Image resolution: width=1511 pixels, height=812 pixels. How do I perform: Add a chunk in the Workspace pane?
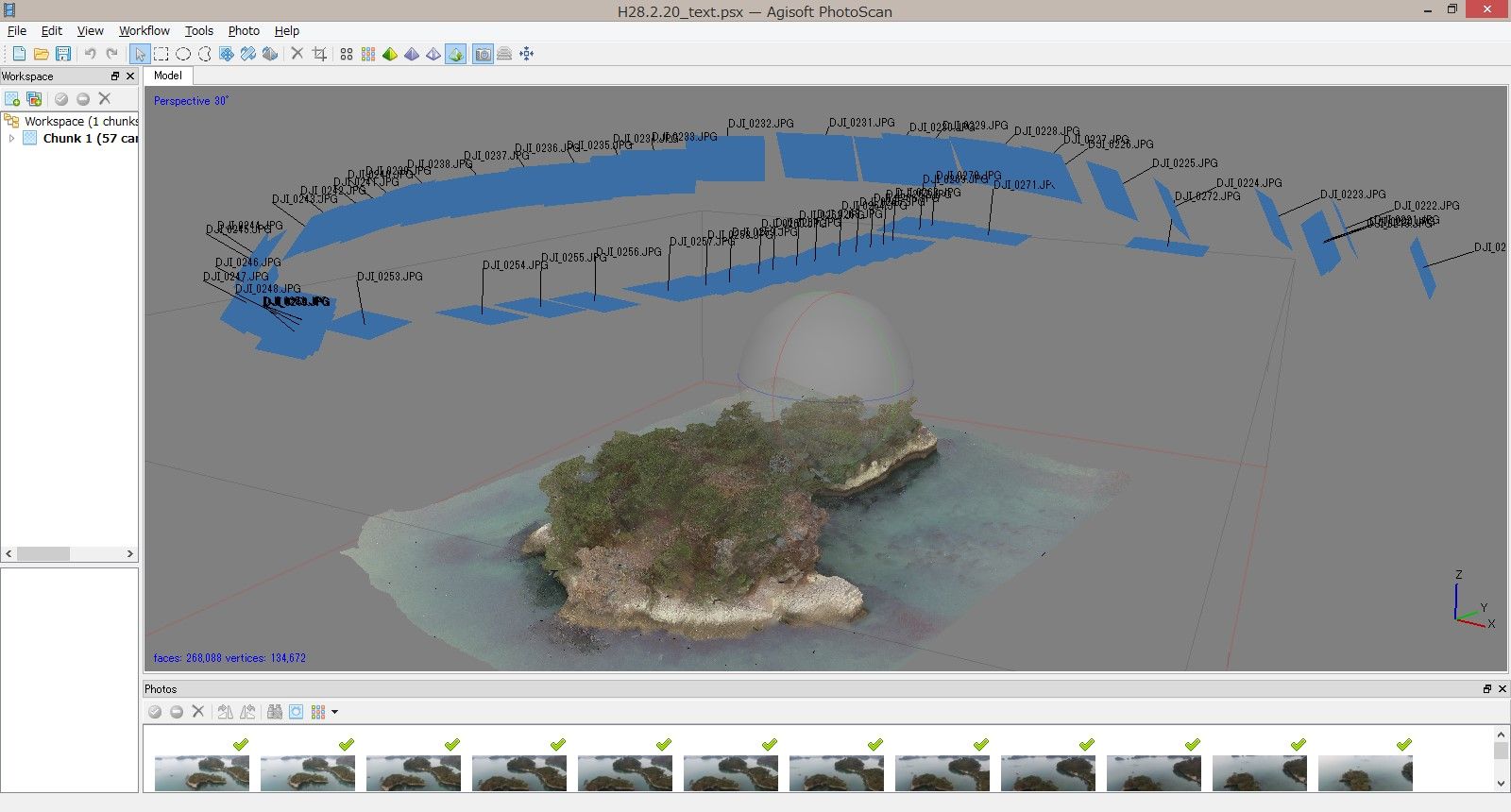pyautogui.click(x=12, y=99)
